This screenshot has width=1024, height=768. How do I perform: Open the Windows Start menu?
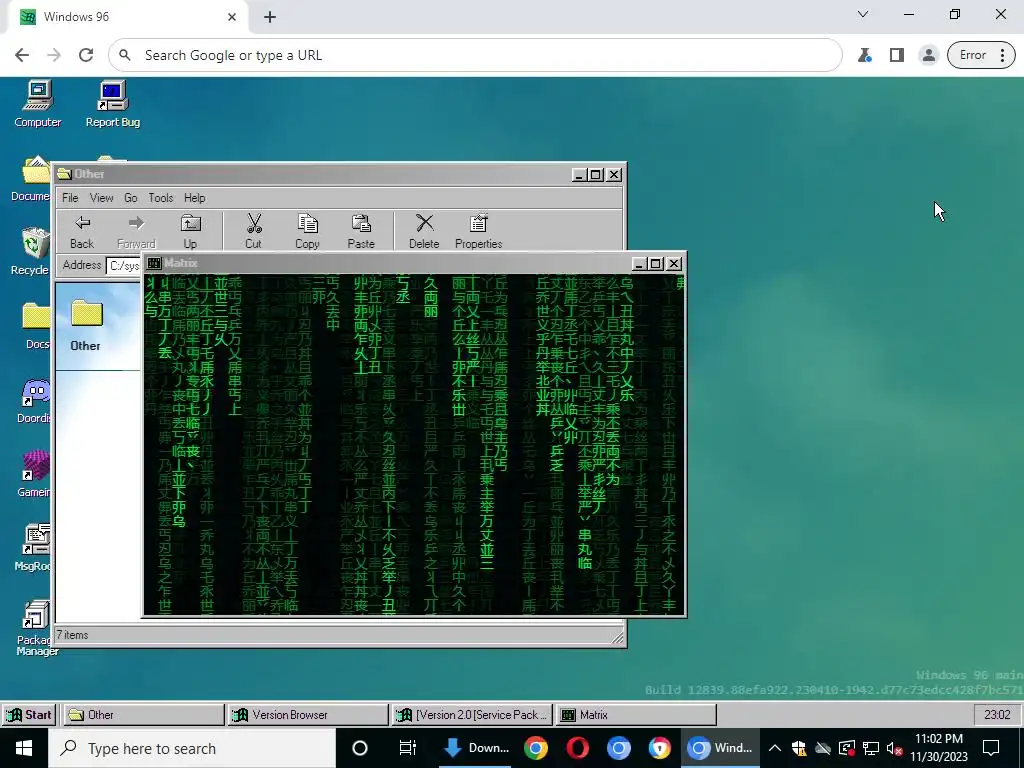point(24,748)
